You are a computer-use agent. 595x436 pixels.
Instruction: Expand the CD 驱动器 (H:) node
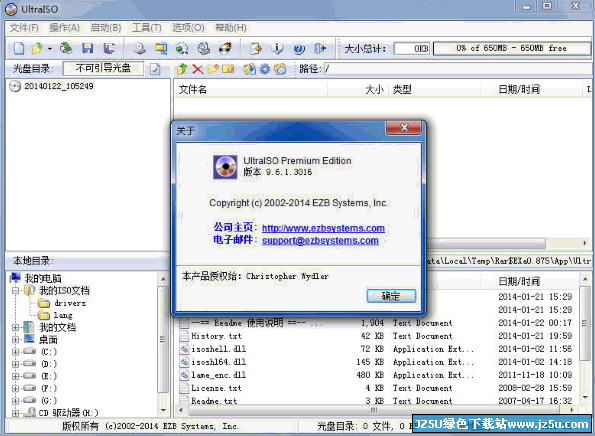(15, 412)
